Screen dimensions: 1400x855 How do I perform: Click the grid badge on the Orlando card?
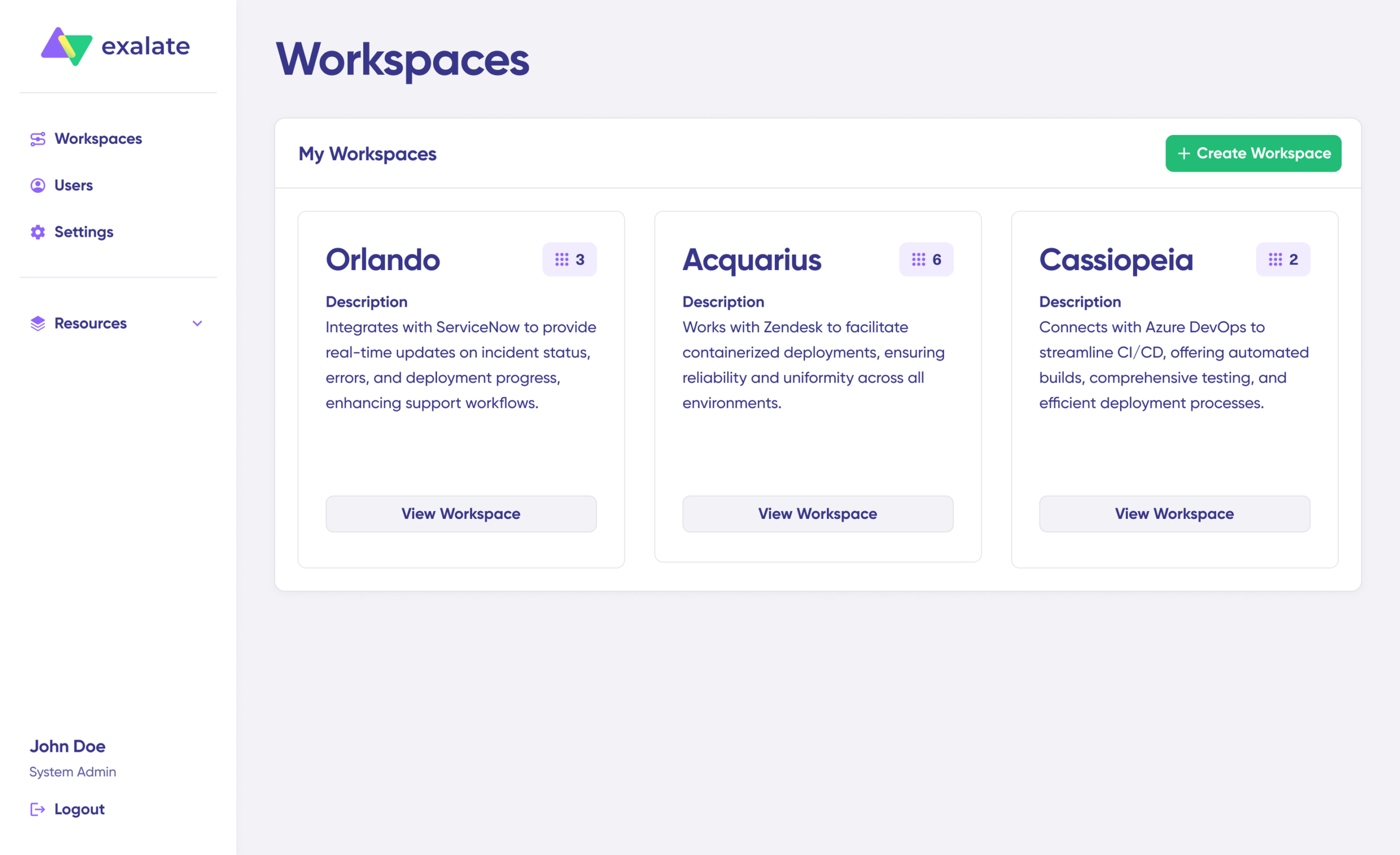click(x=569, y=259)
